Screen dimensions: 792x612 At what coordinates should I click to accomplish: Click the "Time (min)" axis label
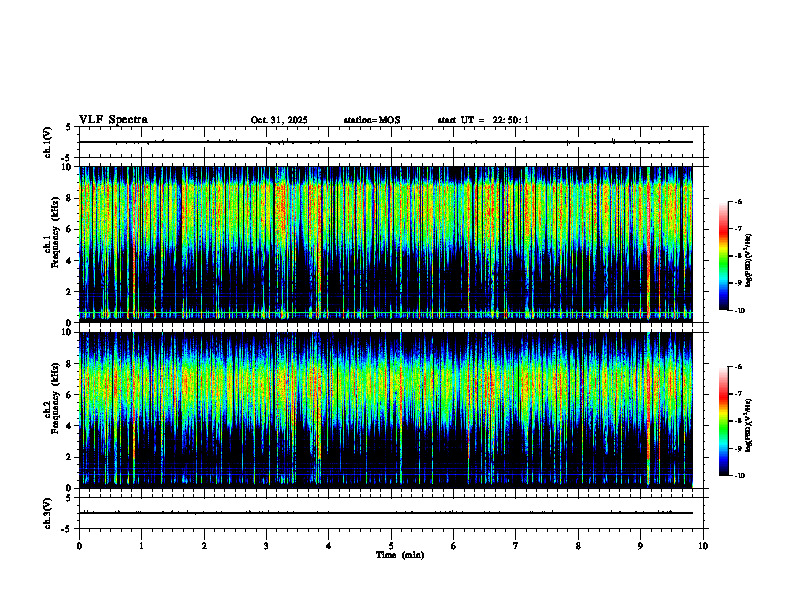(x=400, y=555)
